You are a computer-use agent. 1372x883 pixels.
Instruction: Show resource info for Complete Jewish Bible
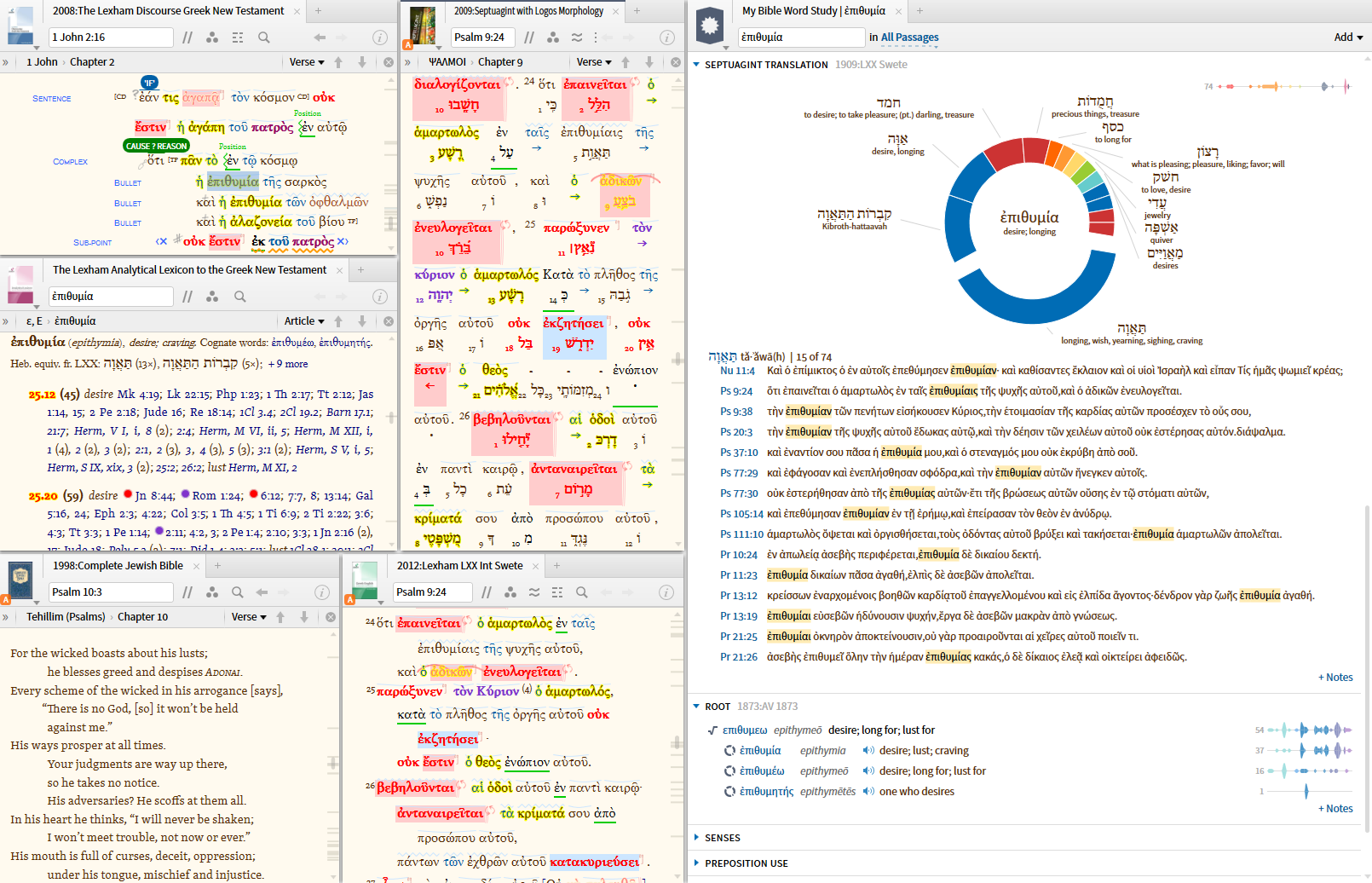click(x=322, y=592)
